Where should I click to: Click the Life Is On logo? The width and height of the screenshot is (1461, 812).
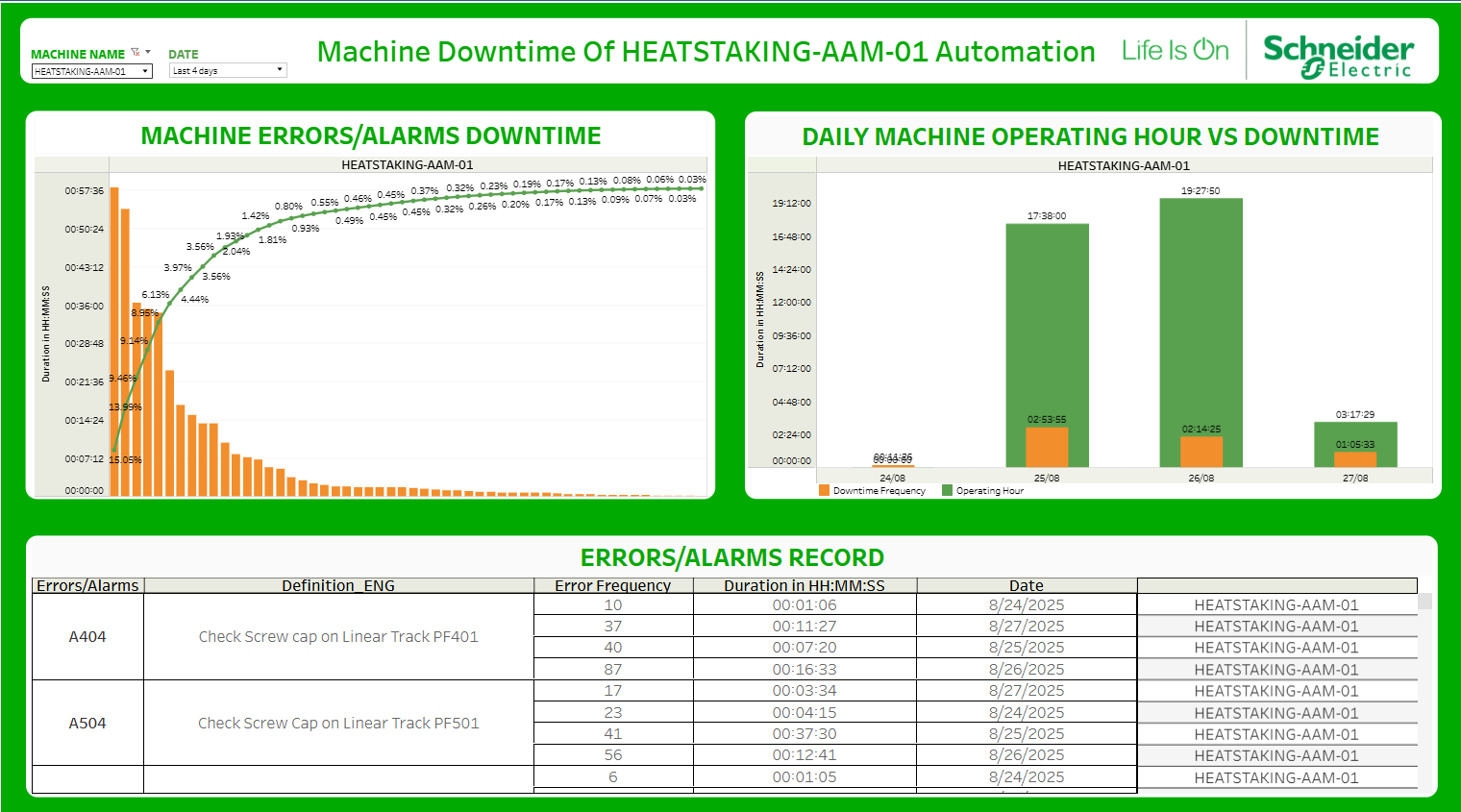1175,50
